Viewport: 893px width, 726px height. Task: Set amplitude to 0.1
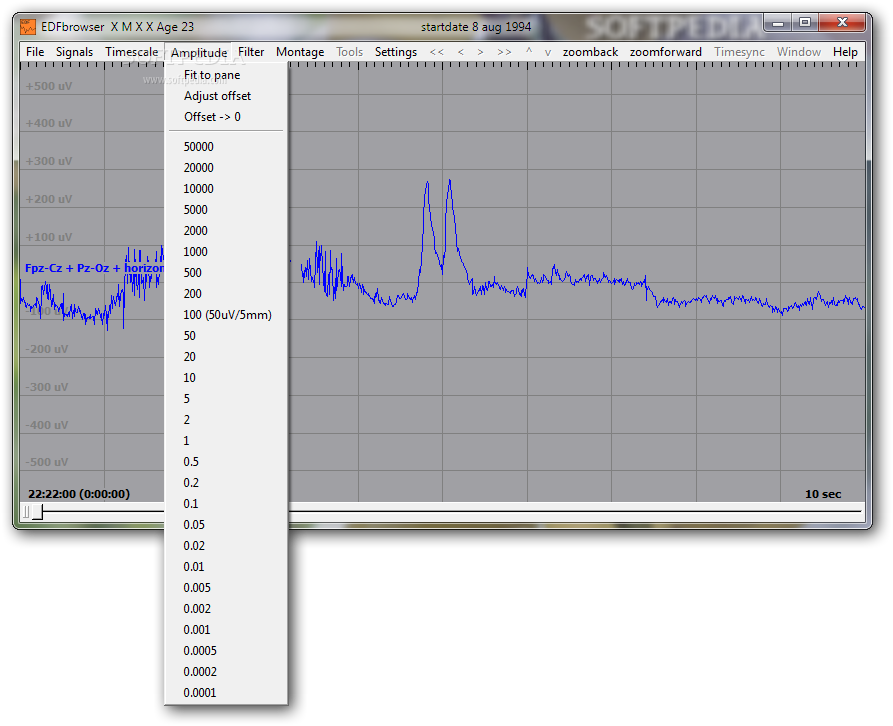pyautogui.click(x=226, y=504)
